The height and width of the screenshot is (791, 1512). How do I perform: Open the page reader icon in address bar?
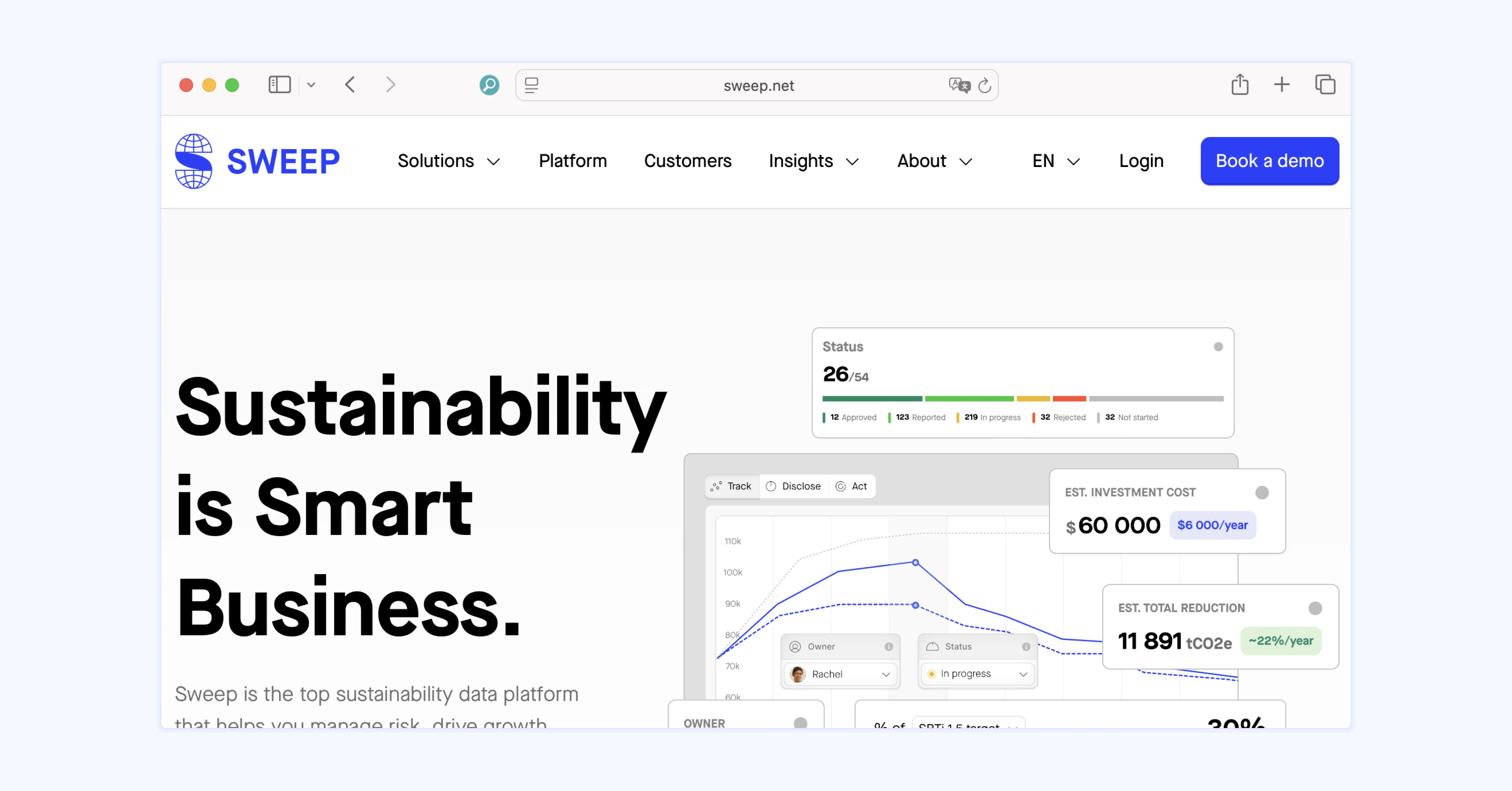531,86
